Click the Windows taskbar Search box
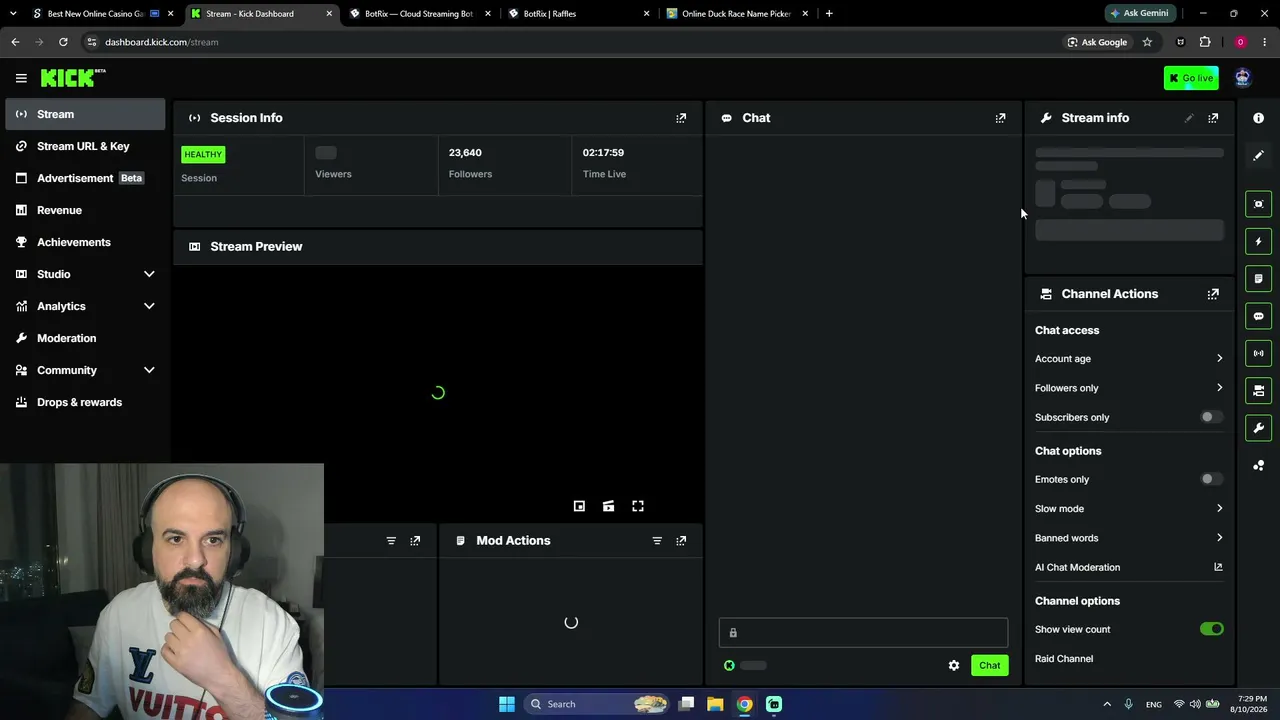The width and height of the screenshot is (1280, 720). (x=596, y=704)
